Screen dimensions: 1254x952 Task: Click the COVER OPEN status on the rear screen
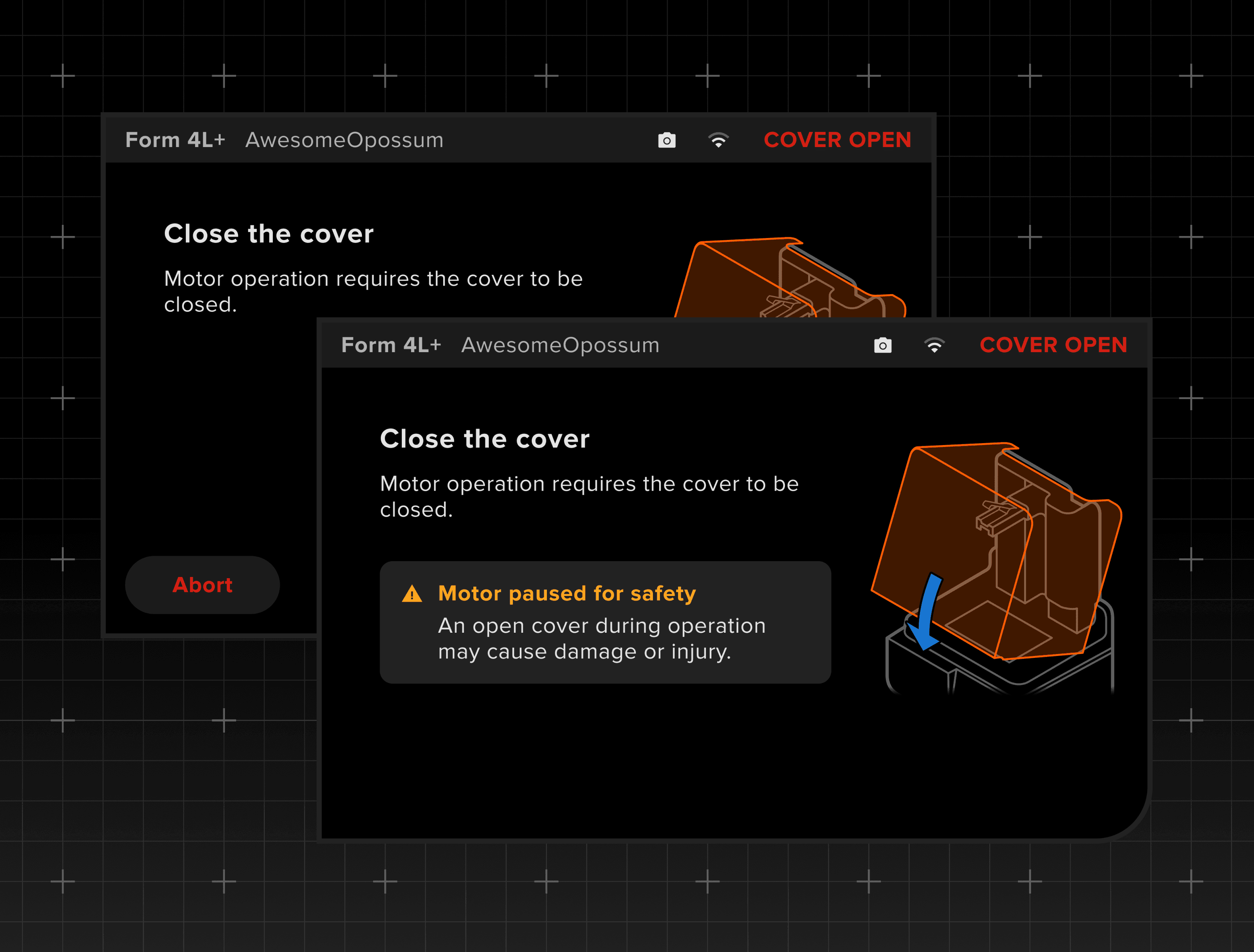(837, 140)
